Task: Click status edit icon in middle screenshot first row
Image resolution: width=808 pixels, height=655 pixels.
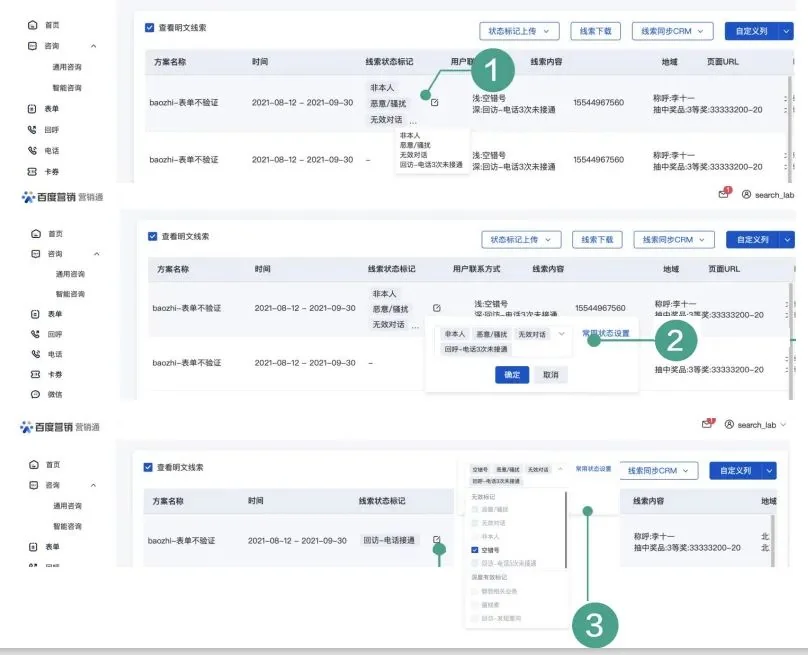Action: point(436,308)
